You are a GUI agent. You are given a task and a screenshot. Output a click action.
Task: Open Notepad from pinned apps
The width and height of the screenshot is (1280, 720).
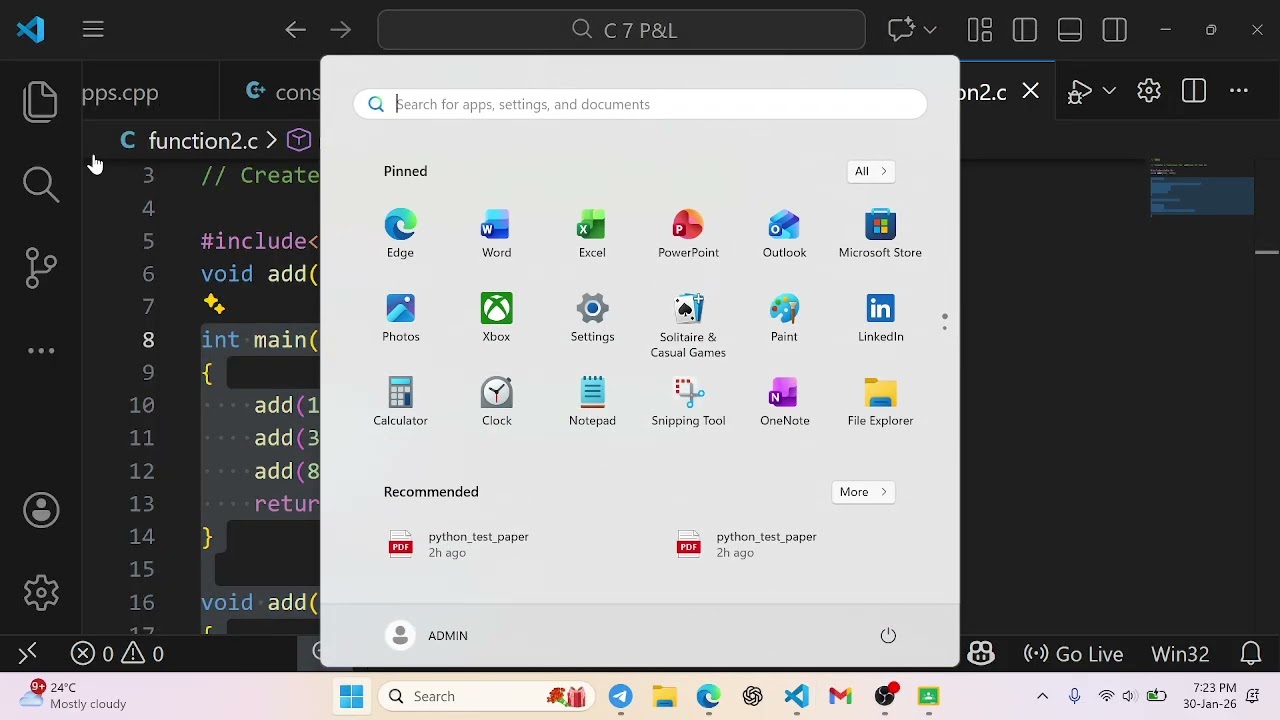[592, 402]
